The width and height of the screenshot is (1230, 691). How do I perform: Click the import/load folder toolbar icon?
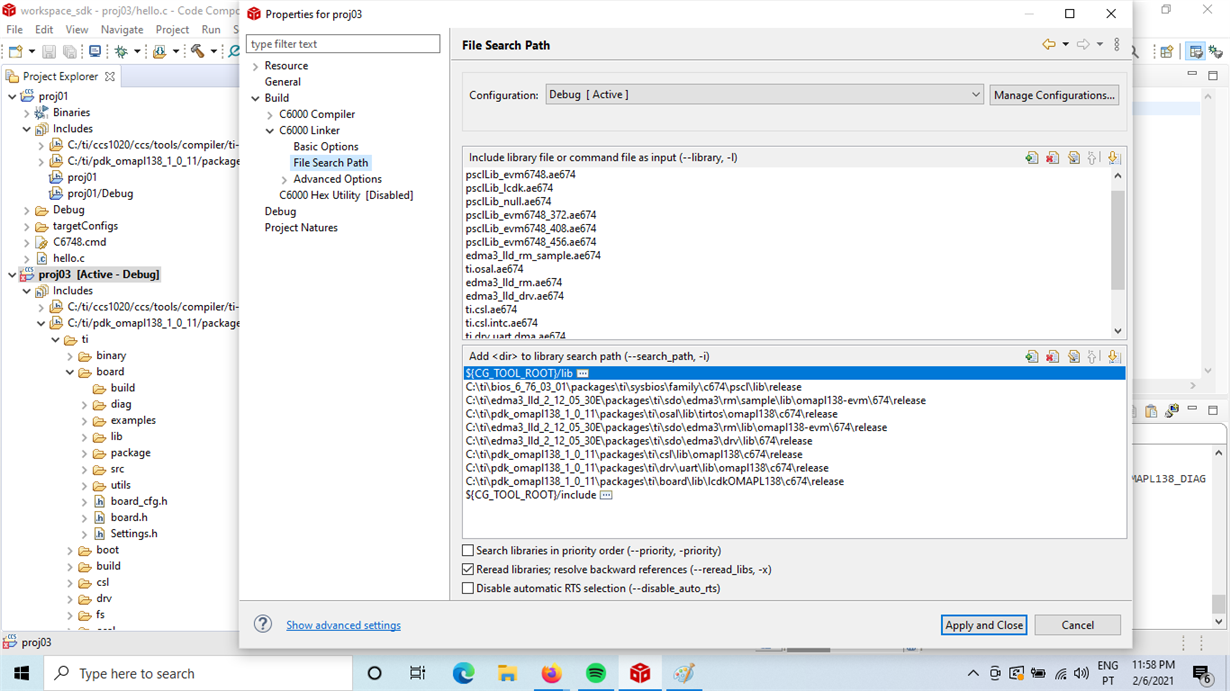[159, 51]
